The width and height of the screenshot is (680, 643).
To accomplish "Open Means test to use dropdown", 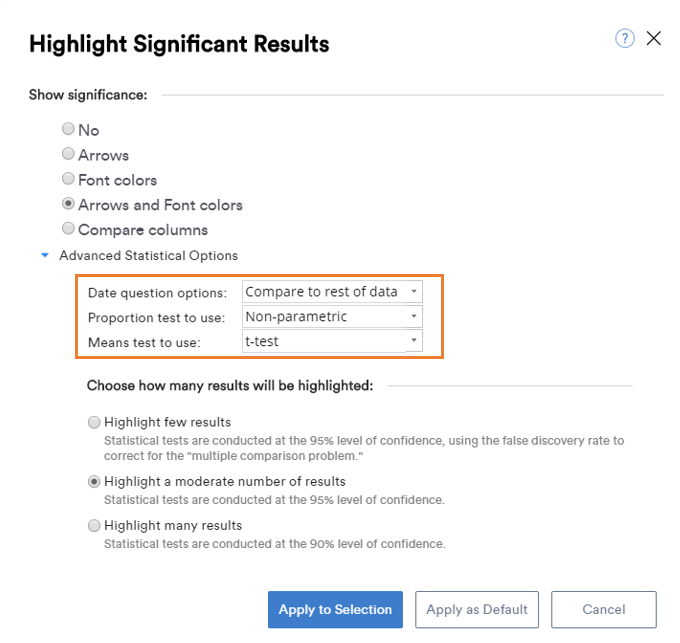I will click(x=332, y=341).
